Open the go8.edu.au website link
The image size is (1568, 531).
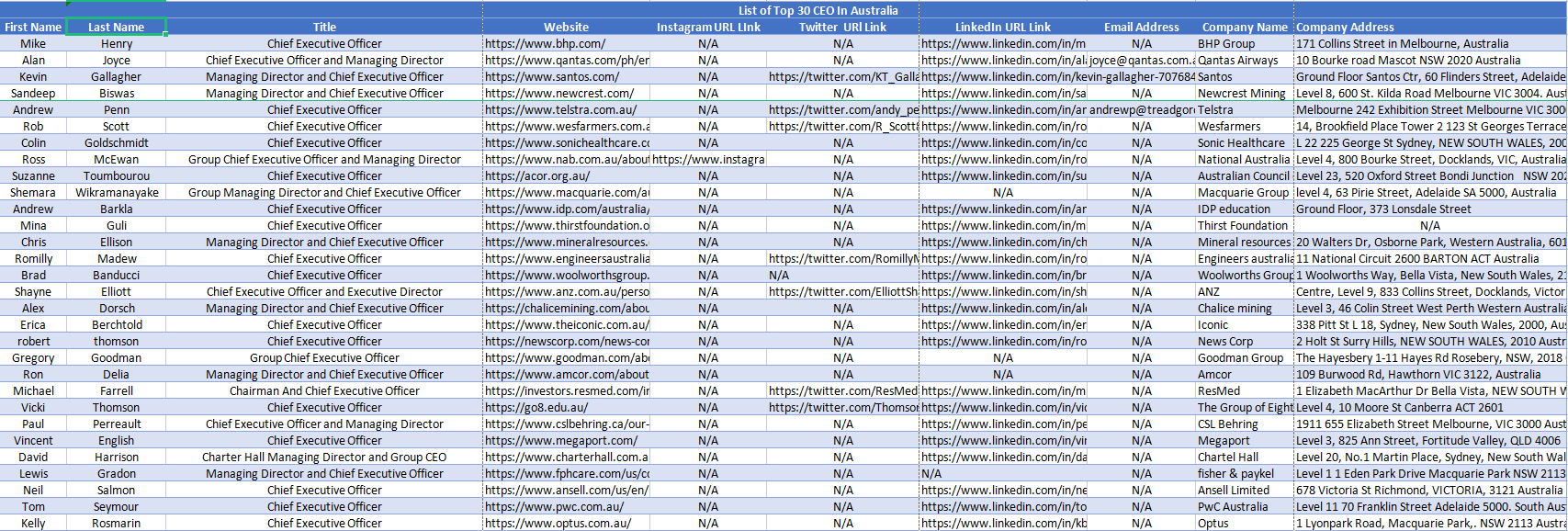(536, 407)
